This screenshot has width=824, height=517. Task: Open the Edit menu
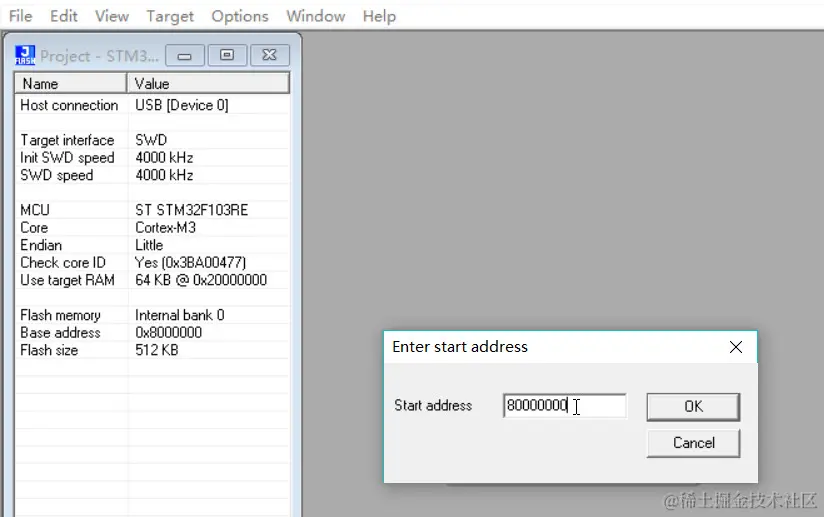(64, 16)
